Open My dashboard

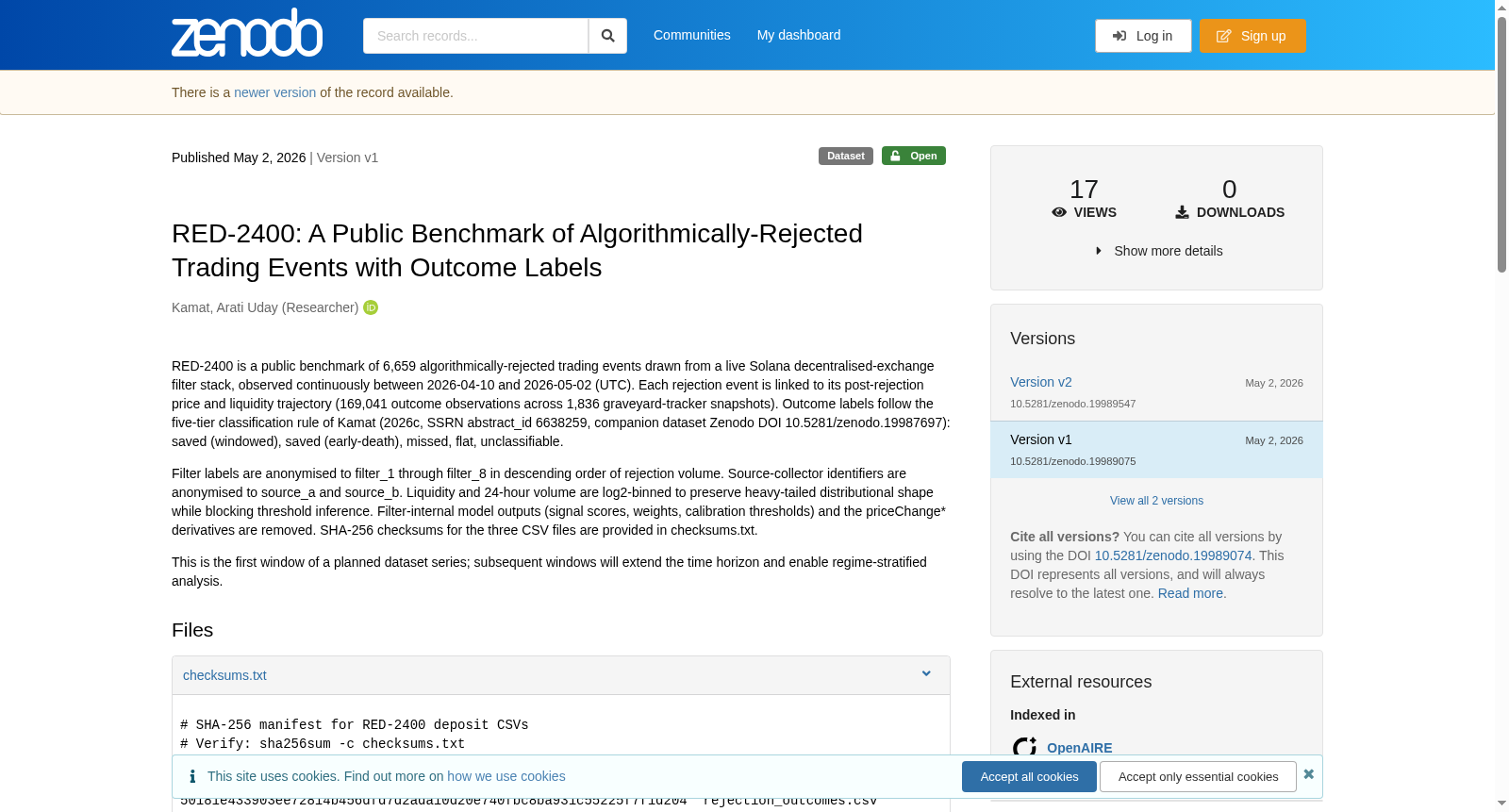tap(799, 35)
